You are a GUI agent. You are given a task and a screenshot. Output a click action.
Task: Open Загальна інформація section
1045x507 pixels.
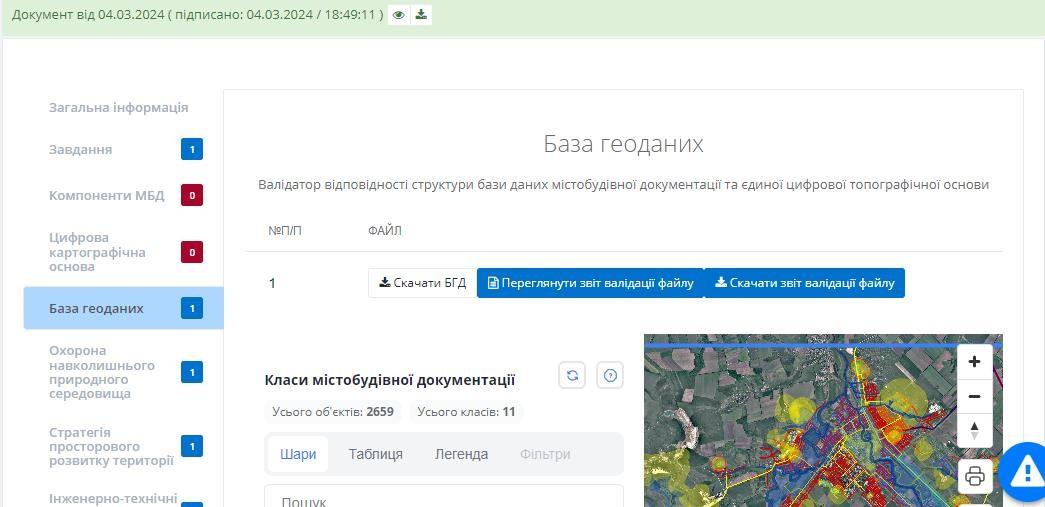click(x=118, y=108)
